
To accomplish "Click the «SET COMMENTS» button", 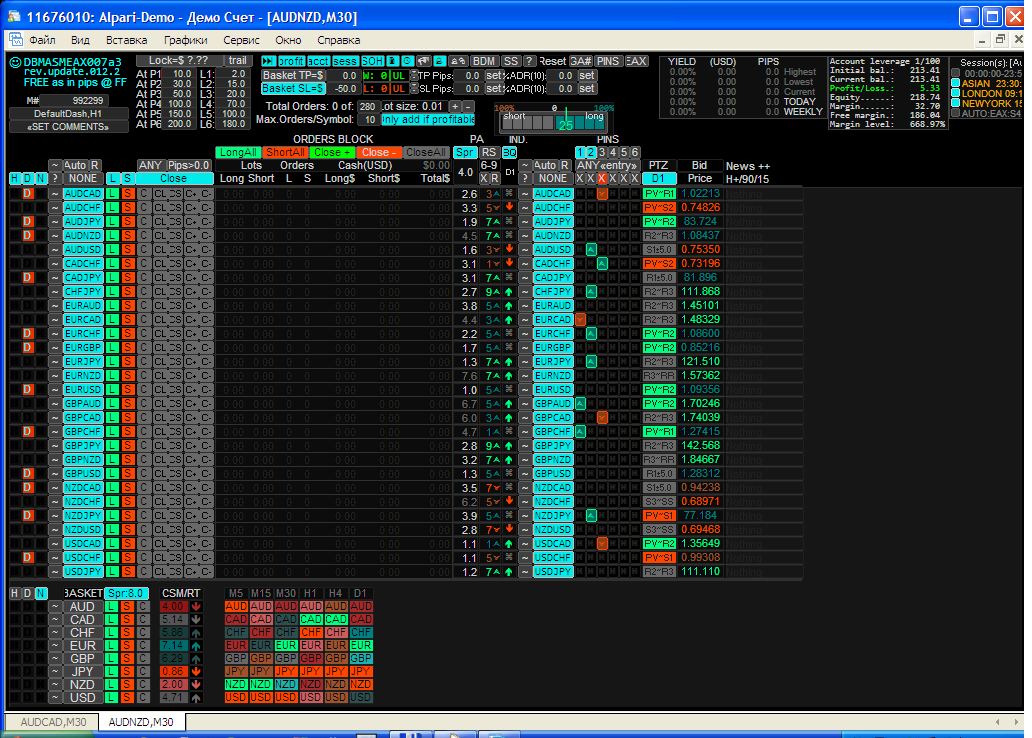I will pos(68,126).
